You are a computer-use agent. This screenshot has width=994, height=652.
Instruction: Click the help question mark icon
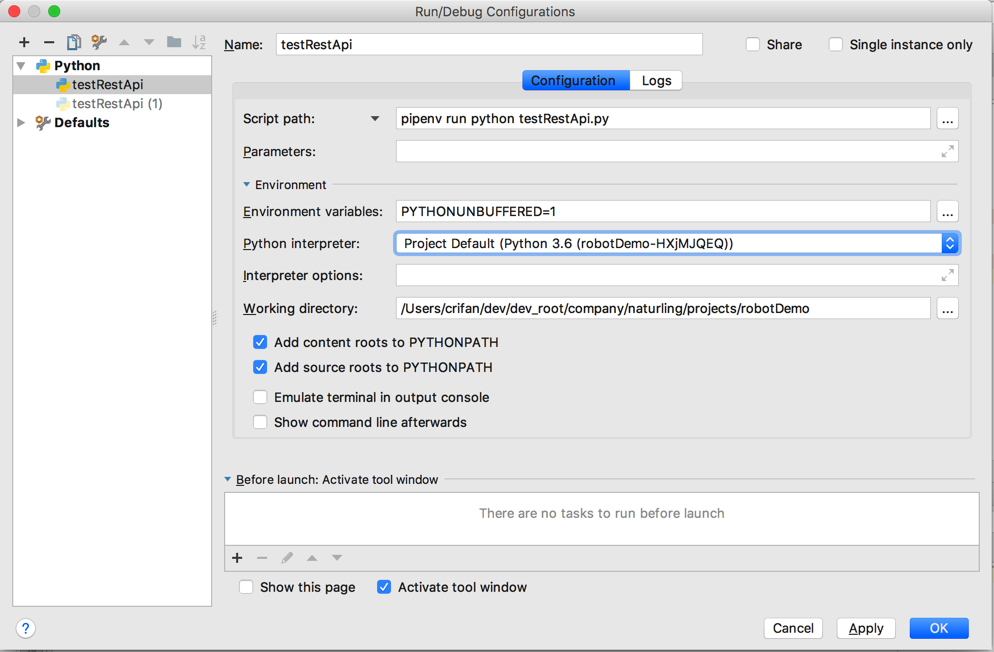[x=26, y=628]
